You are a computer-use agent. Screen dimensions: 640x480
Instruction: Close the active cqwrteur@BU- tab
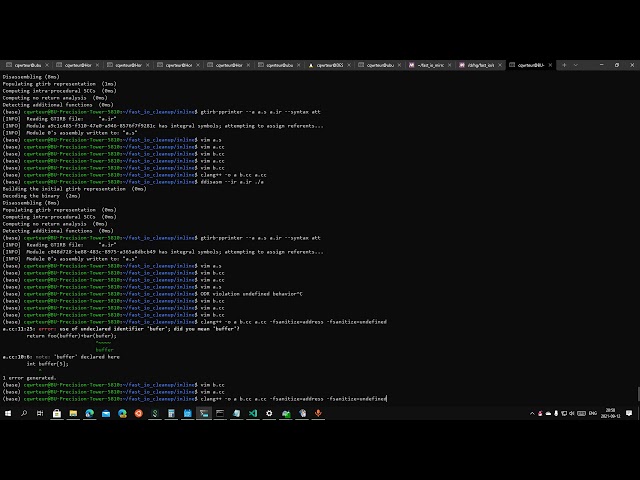point(550,65)
